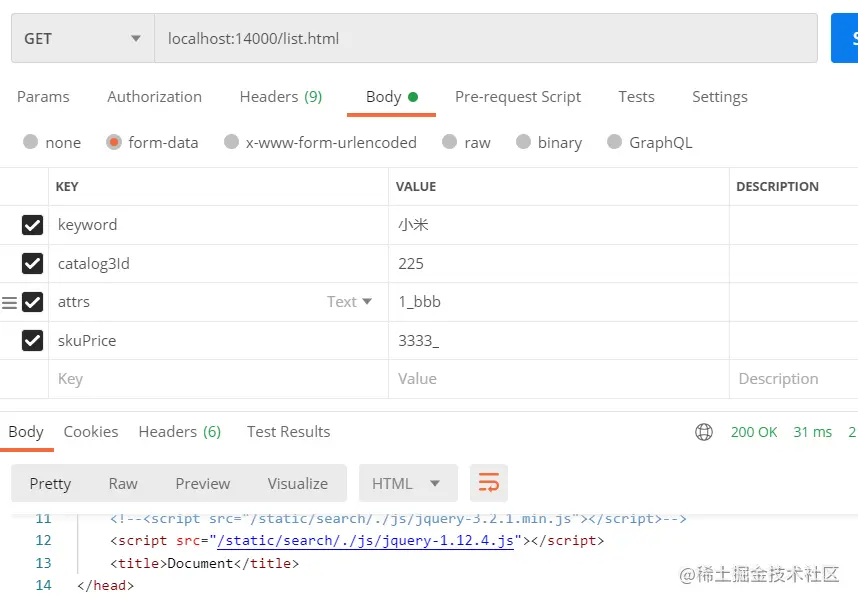Click the 3333_ value cell
Image resolution: width=858 pixels, height=603 pixels.
559,340
